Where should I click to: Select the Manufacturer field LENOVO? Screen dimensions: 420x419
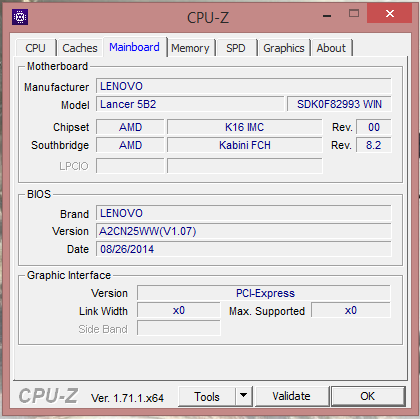click(244, 86)
